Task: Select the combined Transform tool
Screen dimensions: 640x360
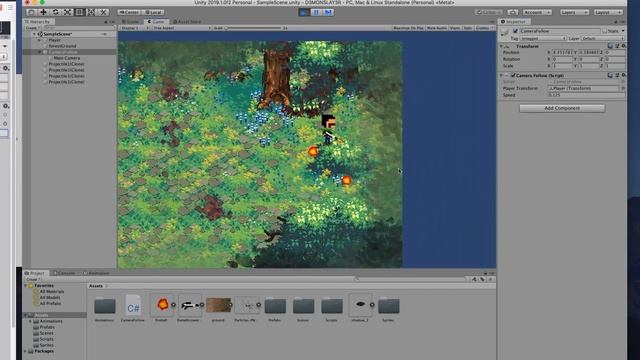Action: [x=91, y=12]
